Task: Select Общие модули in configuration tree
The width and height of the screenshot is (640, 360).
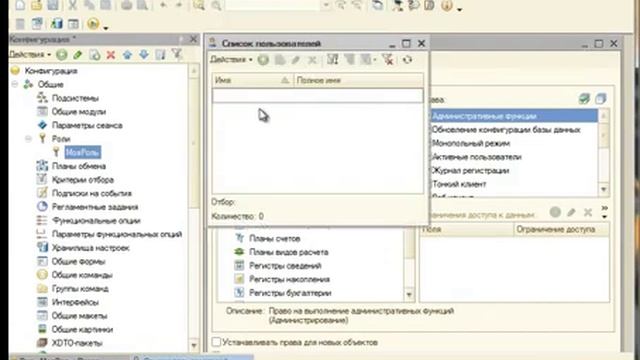Action: tap(79, 111)
